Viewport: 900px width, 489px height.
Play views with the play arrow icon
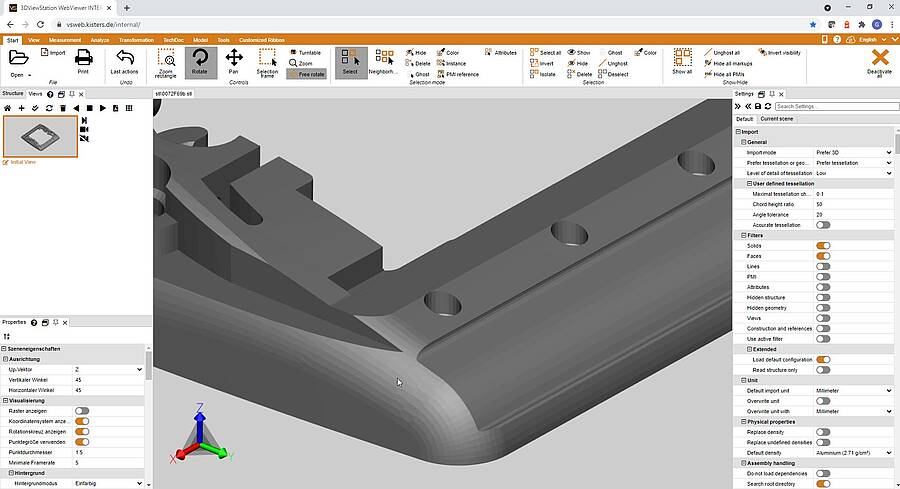[x=103, y=108]
